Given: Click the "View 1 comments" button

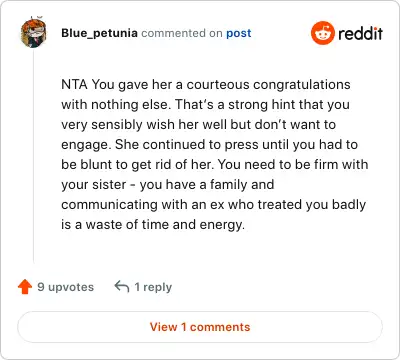Looking at the screenshot, I should (x=200, y=327).
